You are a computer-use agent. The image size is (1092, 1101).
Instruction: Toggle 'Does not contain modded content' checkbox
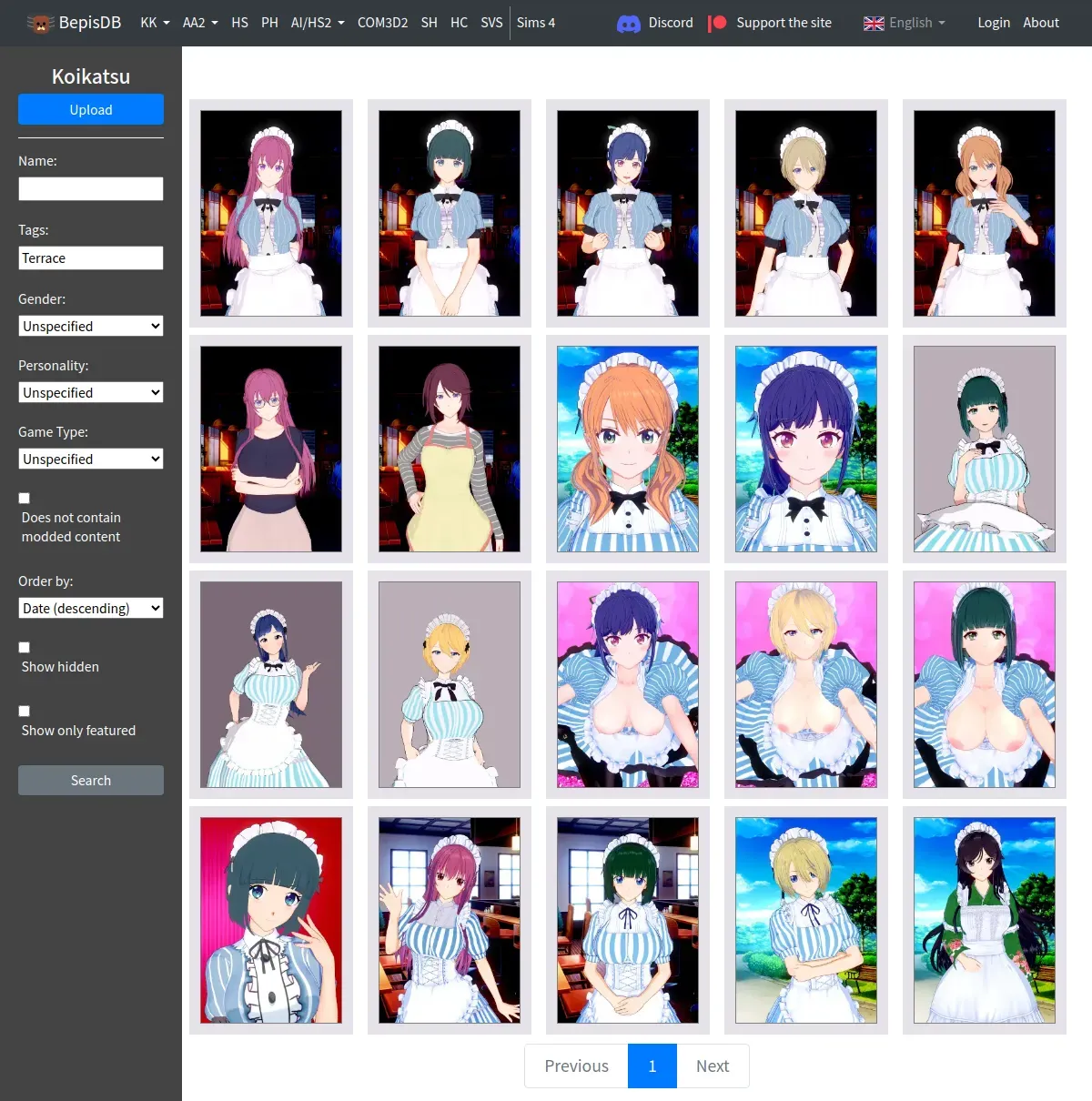(25, 498)
